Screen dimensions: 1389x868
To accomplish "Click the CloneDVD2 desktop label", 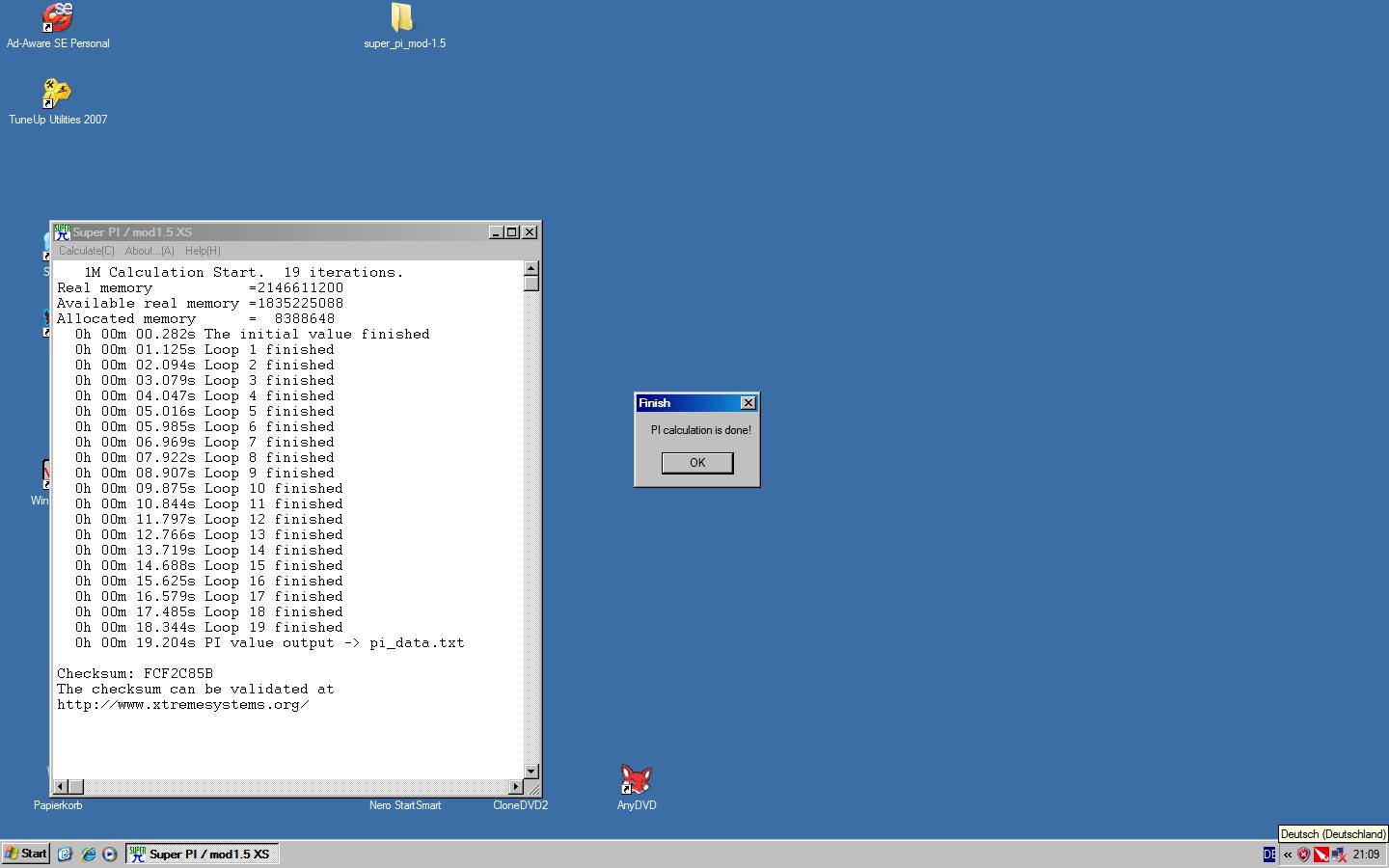I will (x=520, y=805).
